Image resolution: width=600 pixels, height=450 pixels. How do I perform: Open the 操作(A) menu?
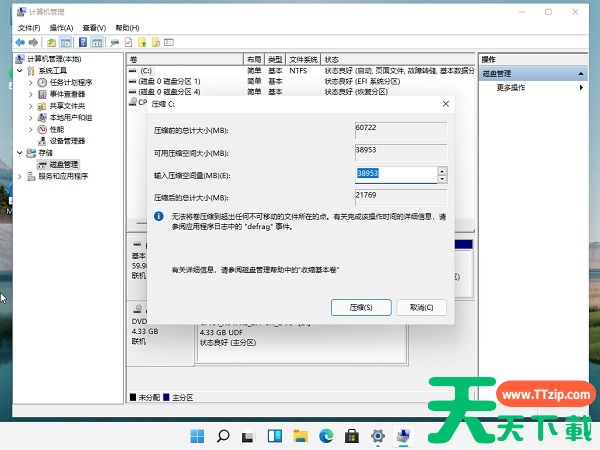pos(61,28)
